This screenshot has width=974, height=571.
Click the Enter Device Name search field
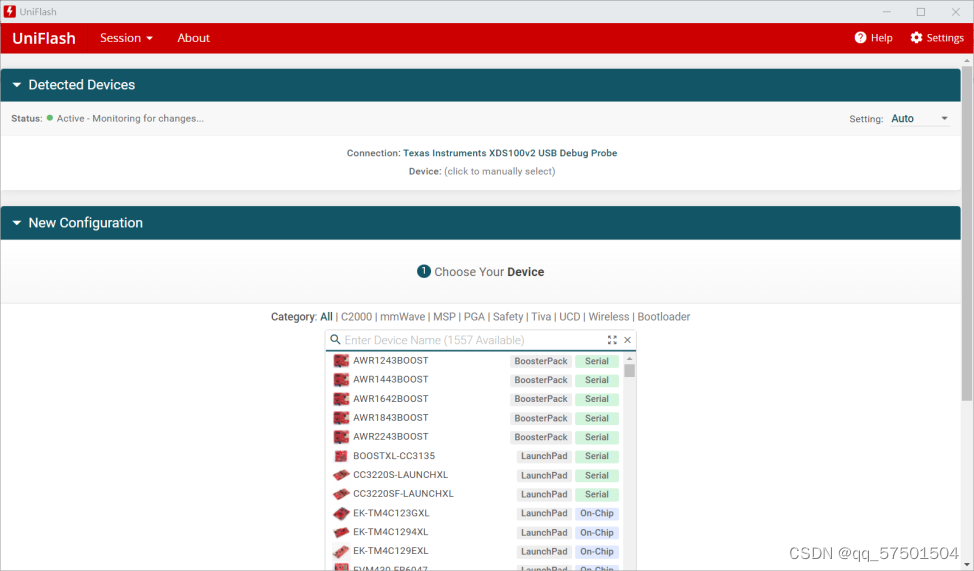coord(472,340)
